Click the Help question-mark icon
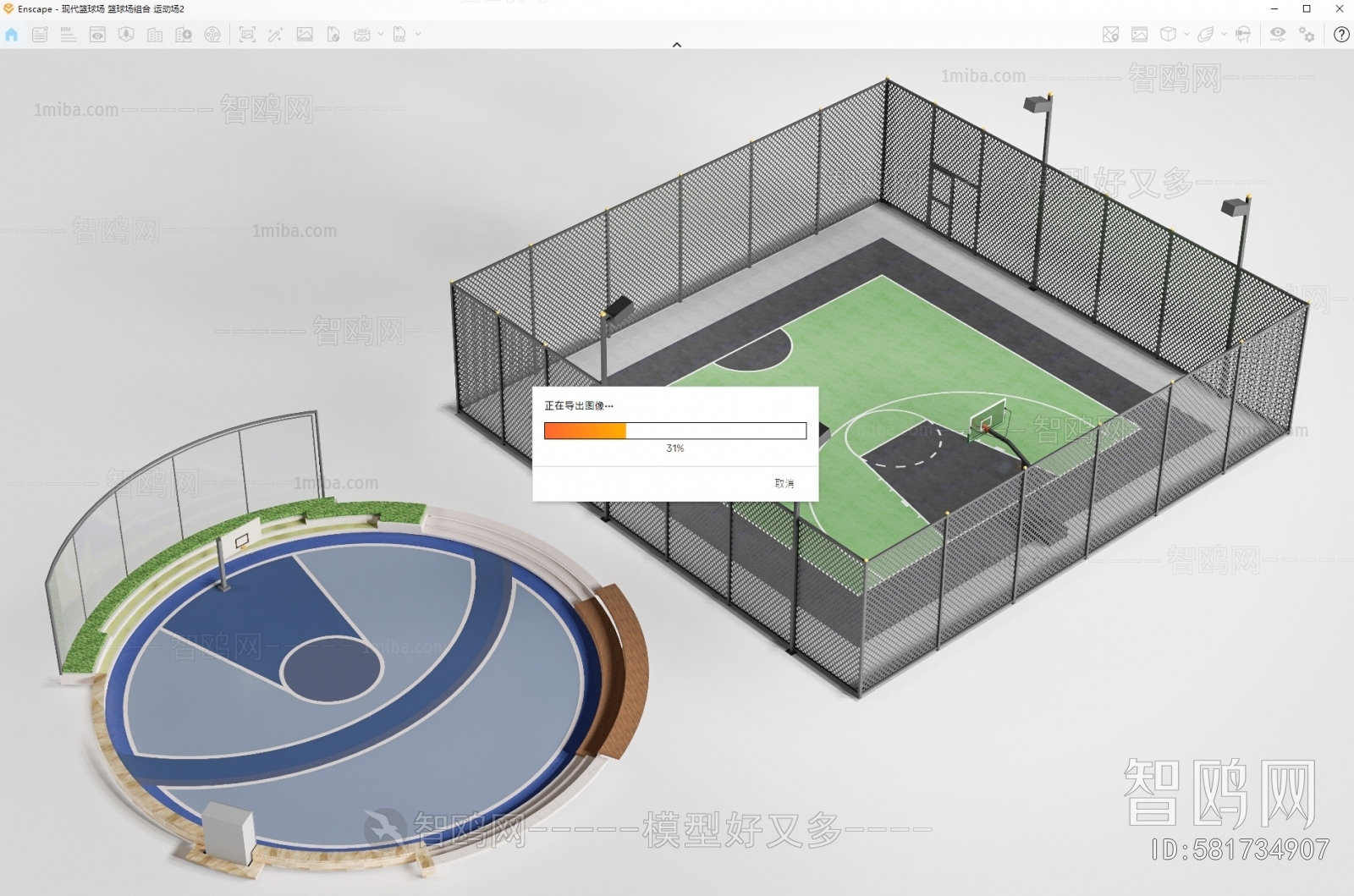Image resolution: width=1354 pixels, height=896 pixels. pos(1342,36)
